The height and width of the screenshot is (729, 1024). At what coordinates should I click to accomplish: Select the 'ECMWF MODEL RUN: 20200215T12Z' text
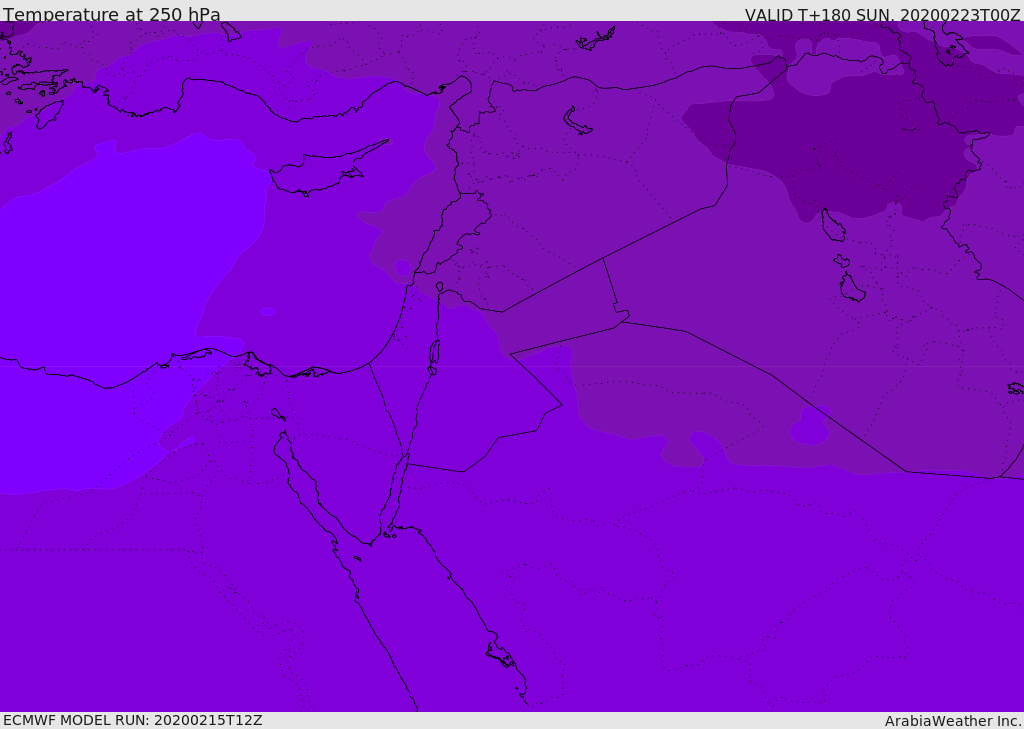pos(133,720)
